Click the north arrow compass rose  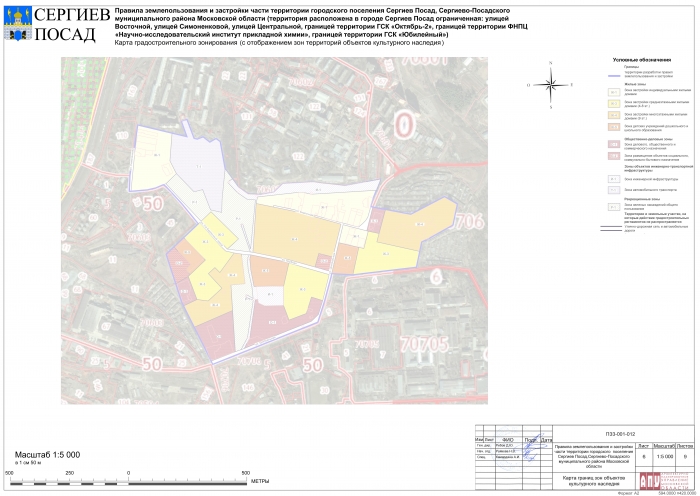(x=550, y=85)
